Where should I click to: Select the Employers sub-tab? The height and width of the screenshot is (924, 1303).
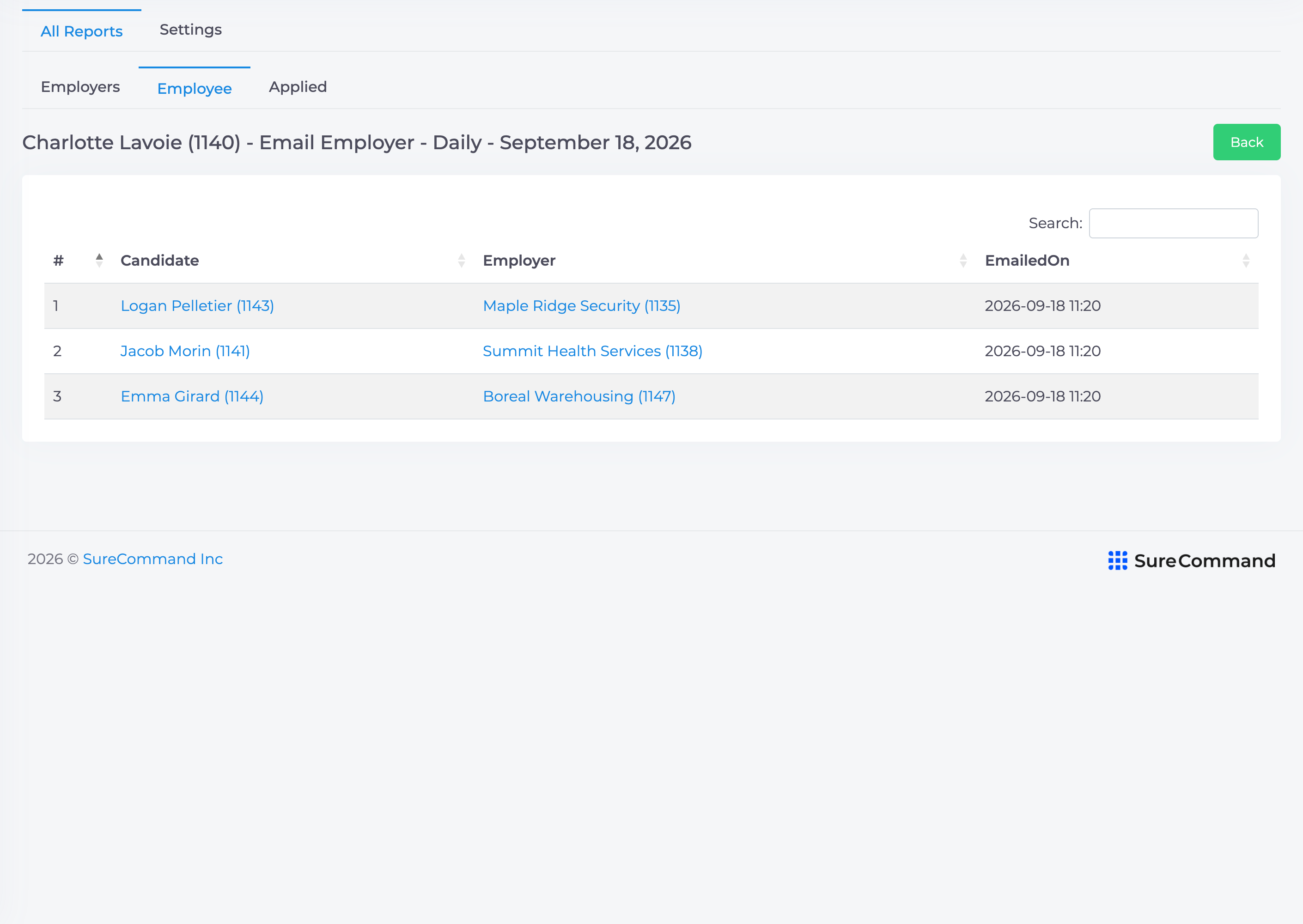click(80, 87)
